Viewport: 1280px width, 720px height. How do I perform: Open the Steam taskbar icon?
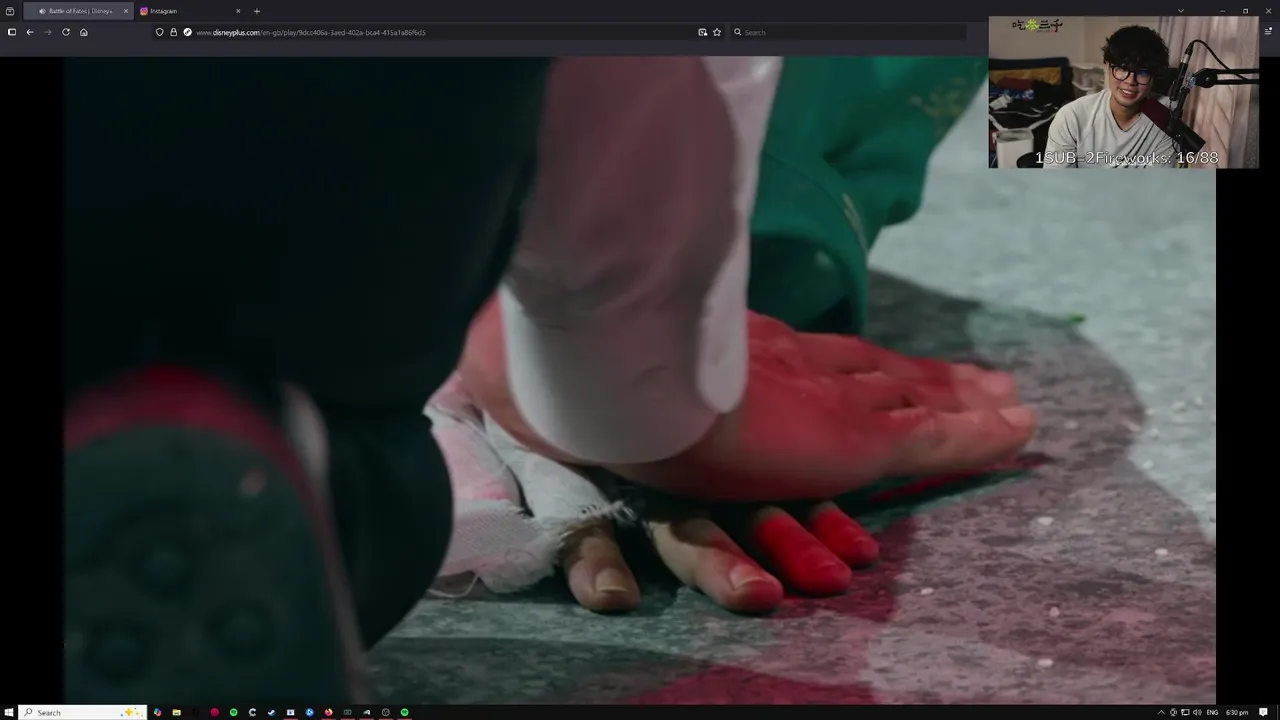[271, 712]
